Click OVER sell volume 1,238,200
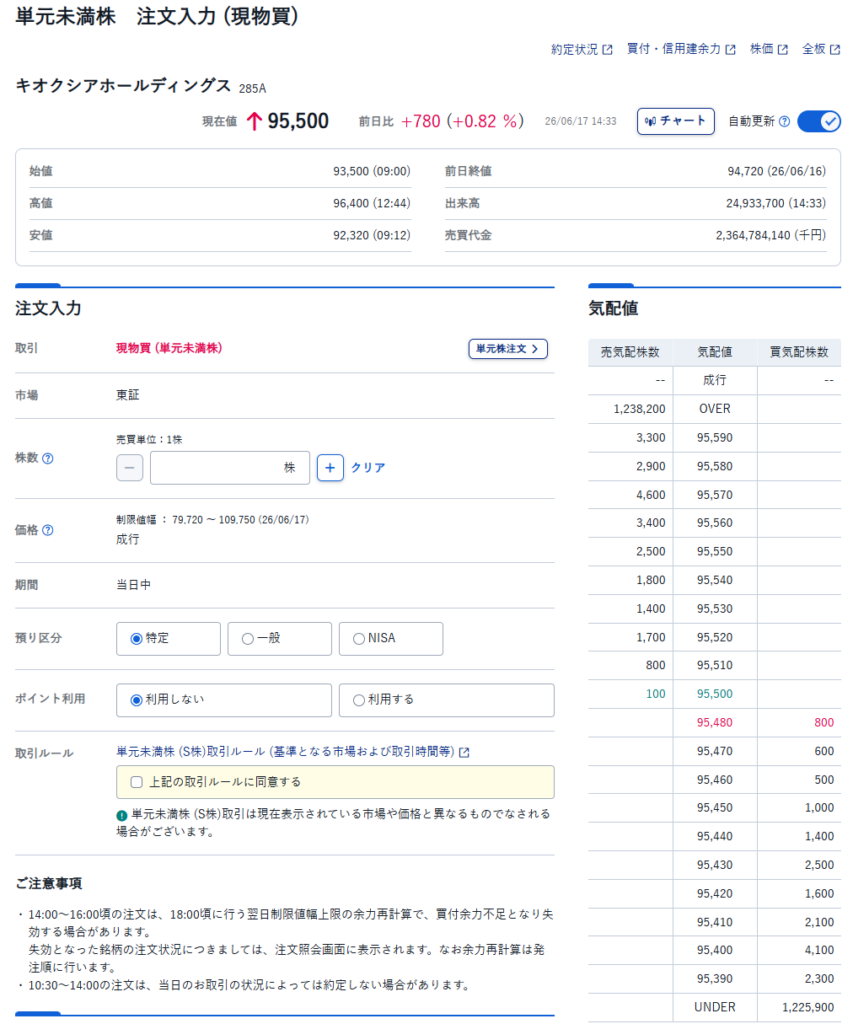This screenshot has width=853, height=1024. point(639,409)
